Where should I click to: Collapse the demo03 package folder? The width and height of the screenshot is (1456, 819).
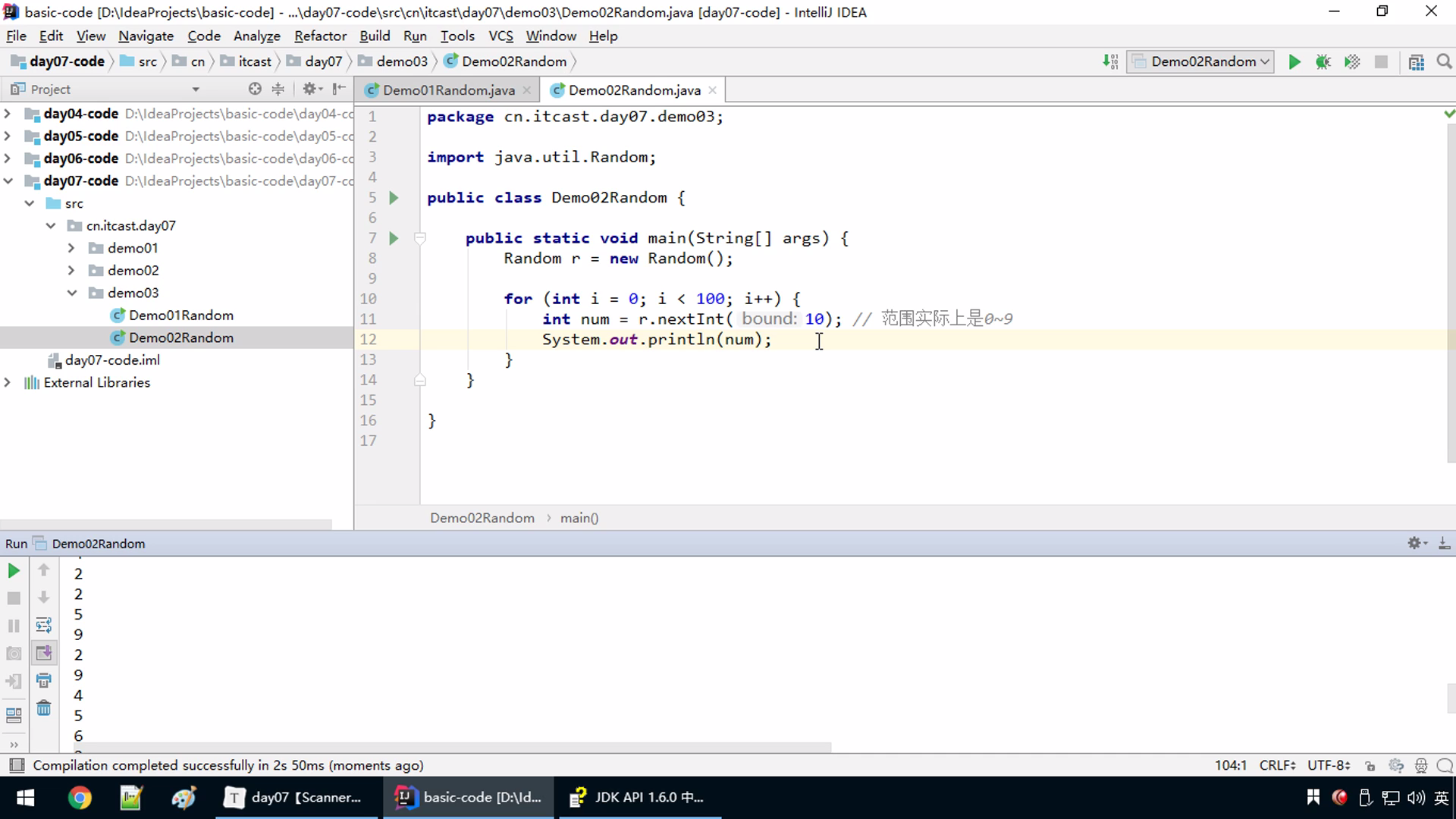point(72,293)
